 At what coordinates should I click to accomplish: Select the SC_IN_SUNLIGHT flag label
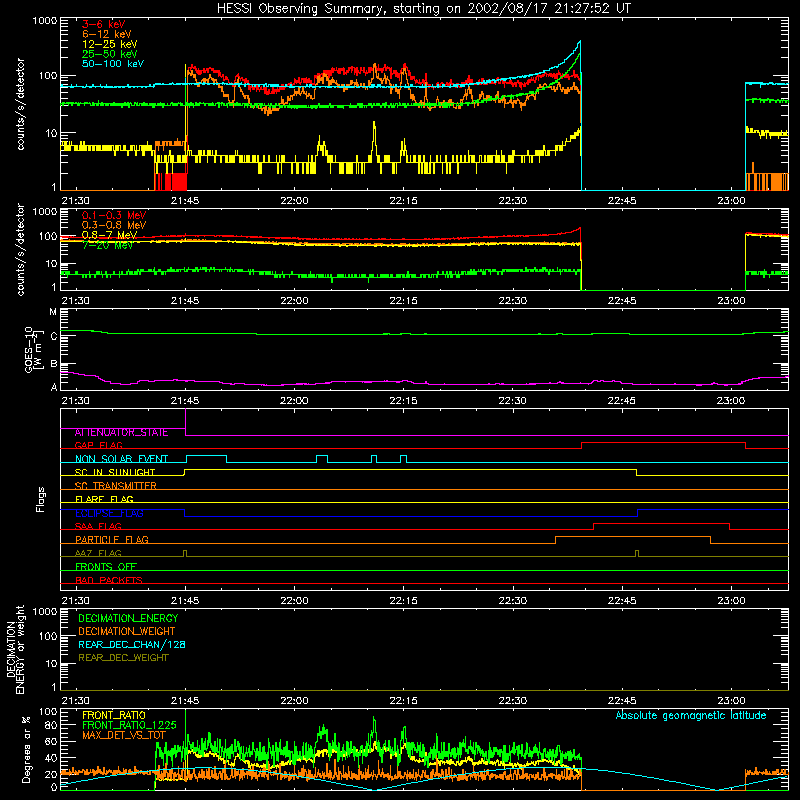click(115, 473)
